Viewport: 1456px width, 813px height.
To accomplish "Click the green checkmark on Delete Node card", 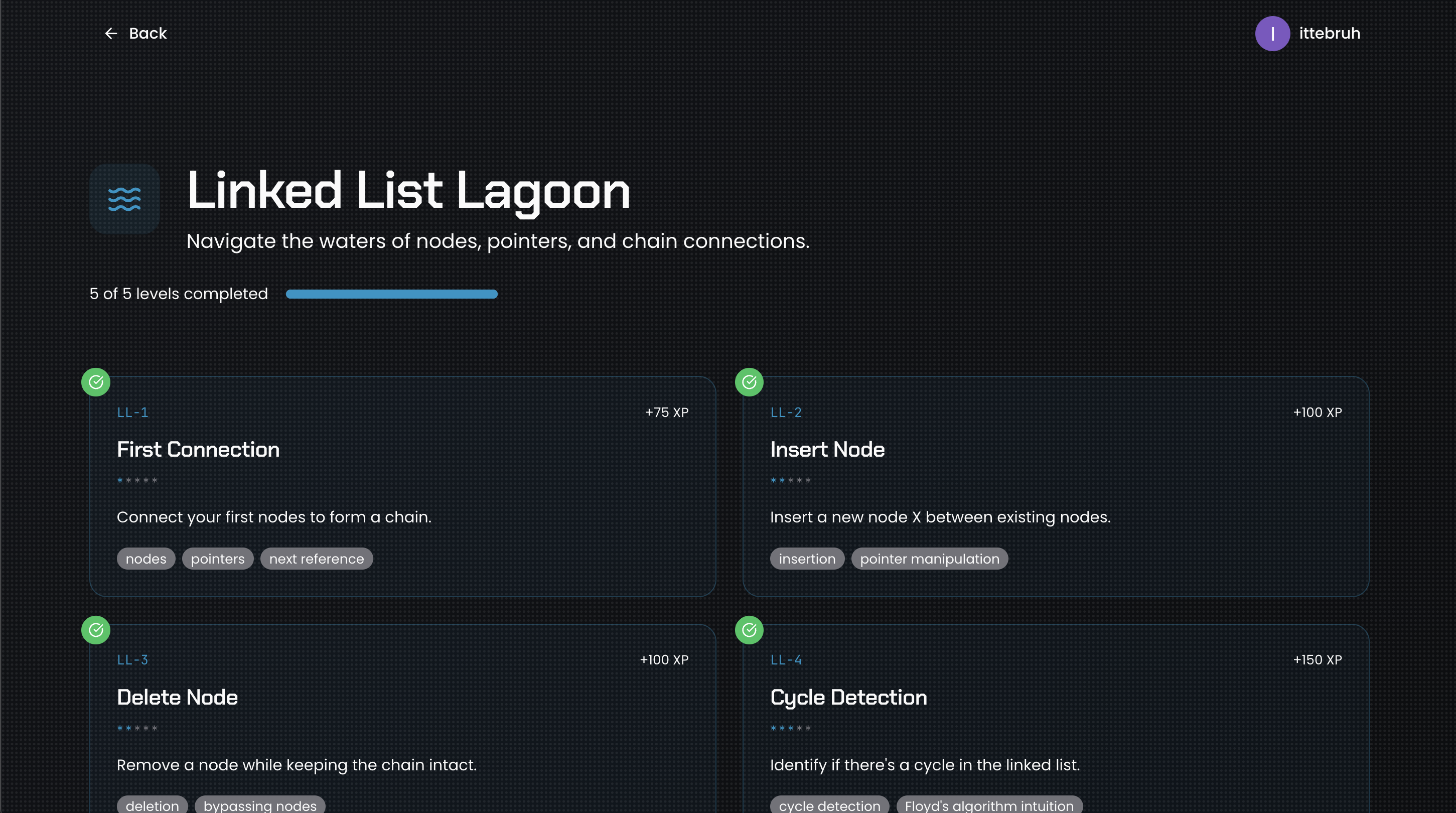I will (96, 630).
